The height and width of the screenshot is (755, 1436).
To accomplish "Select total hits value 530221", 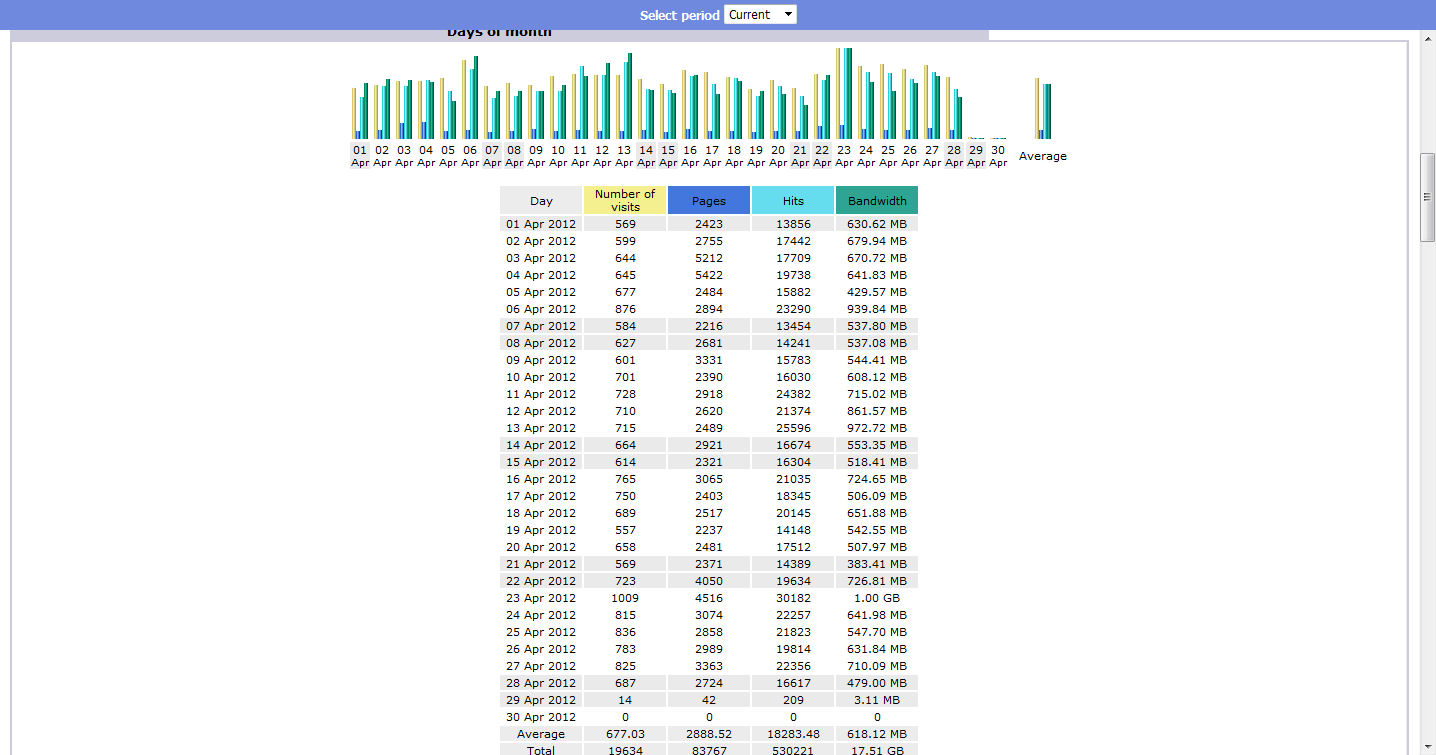I will coord(793,750).
